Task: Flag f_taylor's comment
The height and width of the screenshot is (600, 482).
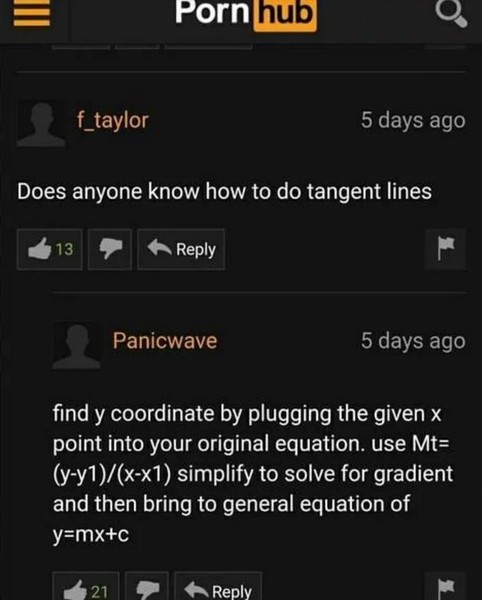Action: click(x=445, y=249)
